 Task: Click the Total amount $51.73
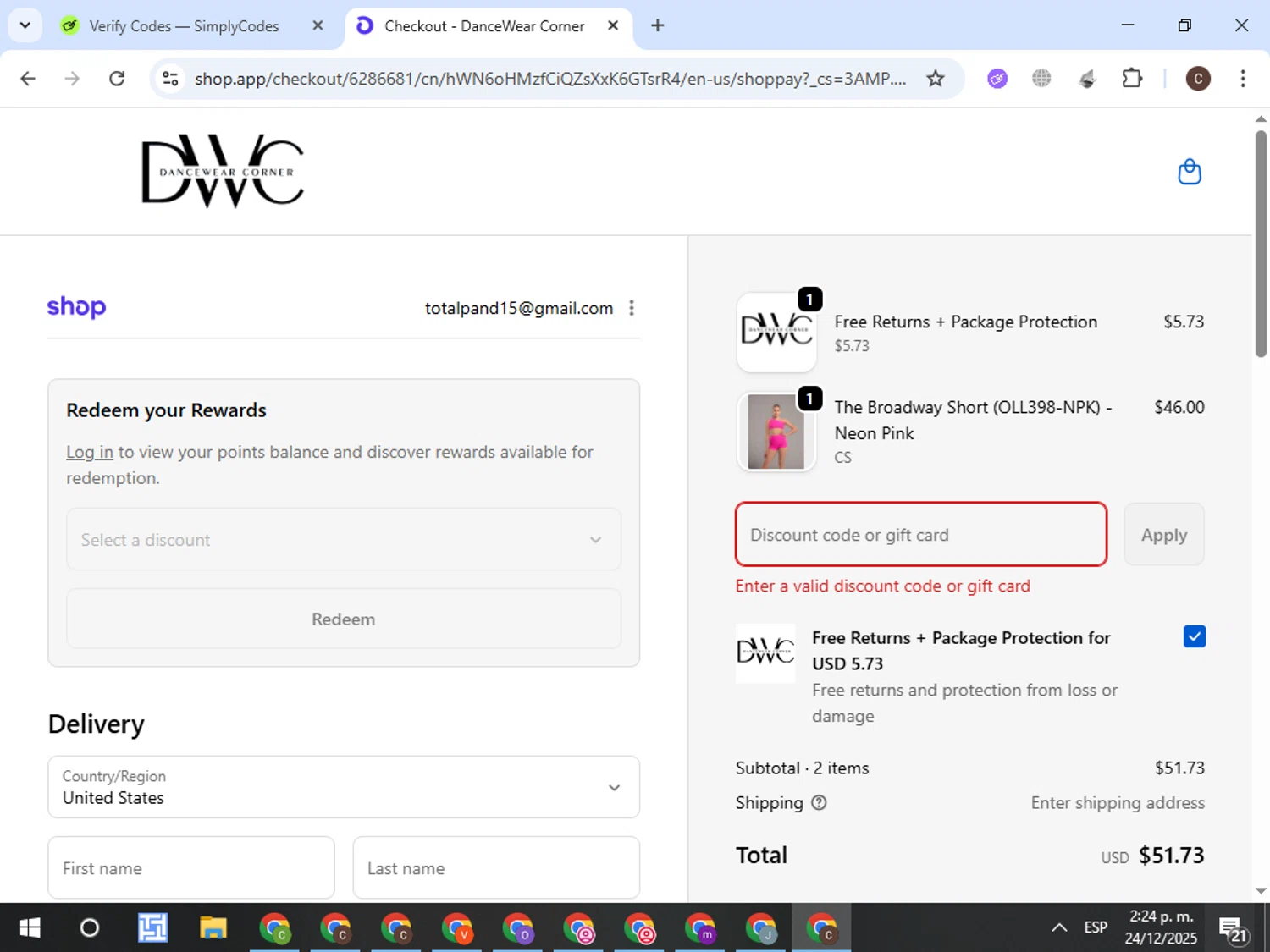click(x=1171, y=856)
